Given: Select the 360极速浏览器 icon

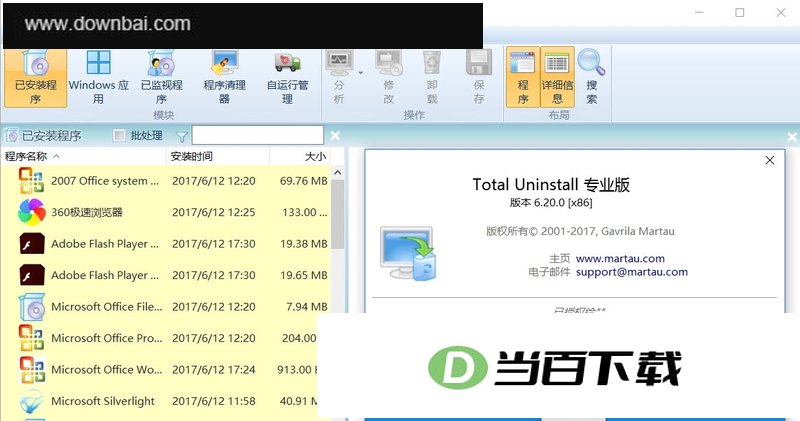Looking at the screenshot, I should (32, 212).
